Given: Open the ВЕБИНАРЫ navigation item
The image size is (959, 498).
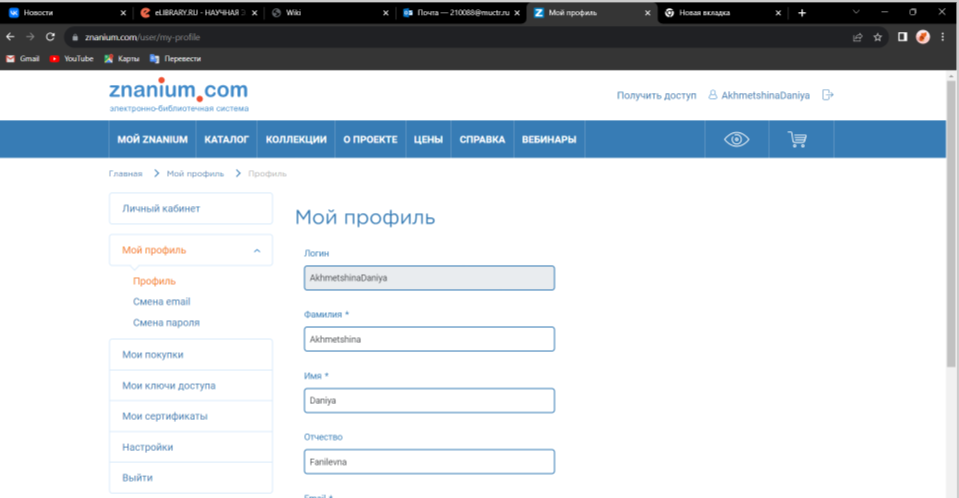Looking at the screenshot, I should (549, 140).
